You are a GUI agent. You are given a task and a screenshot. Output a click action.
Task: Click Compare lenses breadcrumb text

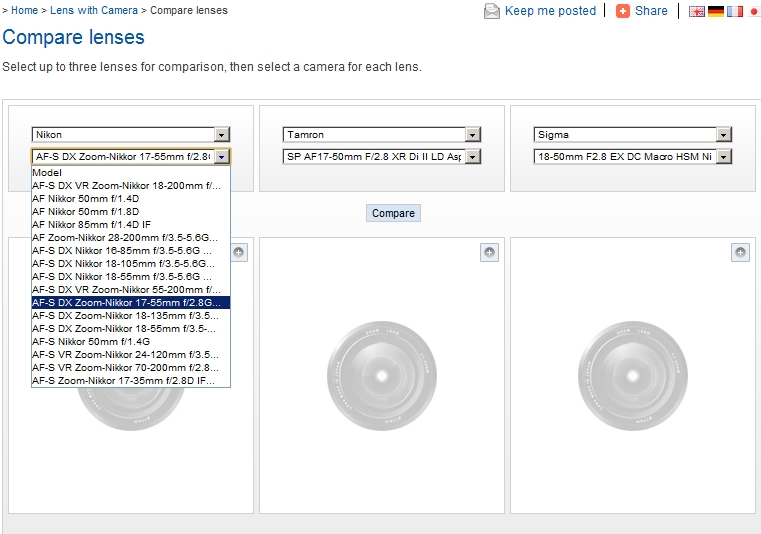(x=189, y=10)
